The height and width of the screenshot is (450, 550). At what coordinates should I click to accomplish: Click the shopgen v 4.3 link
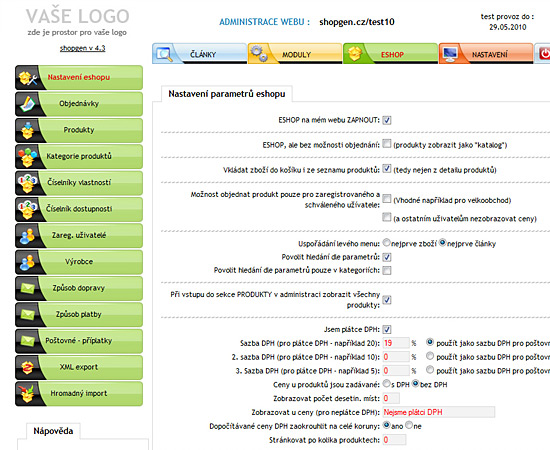82,48
